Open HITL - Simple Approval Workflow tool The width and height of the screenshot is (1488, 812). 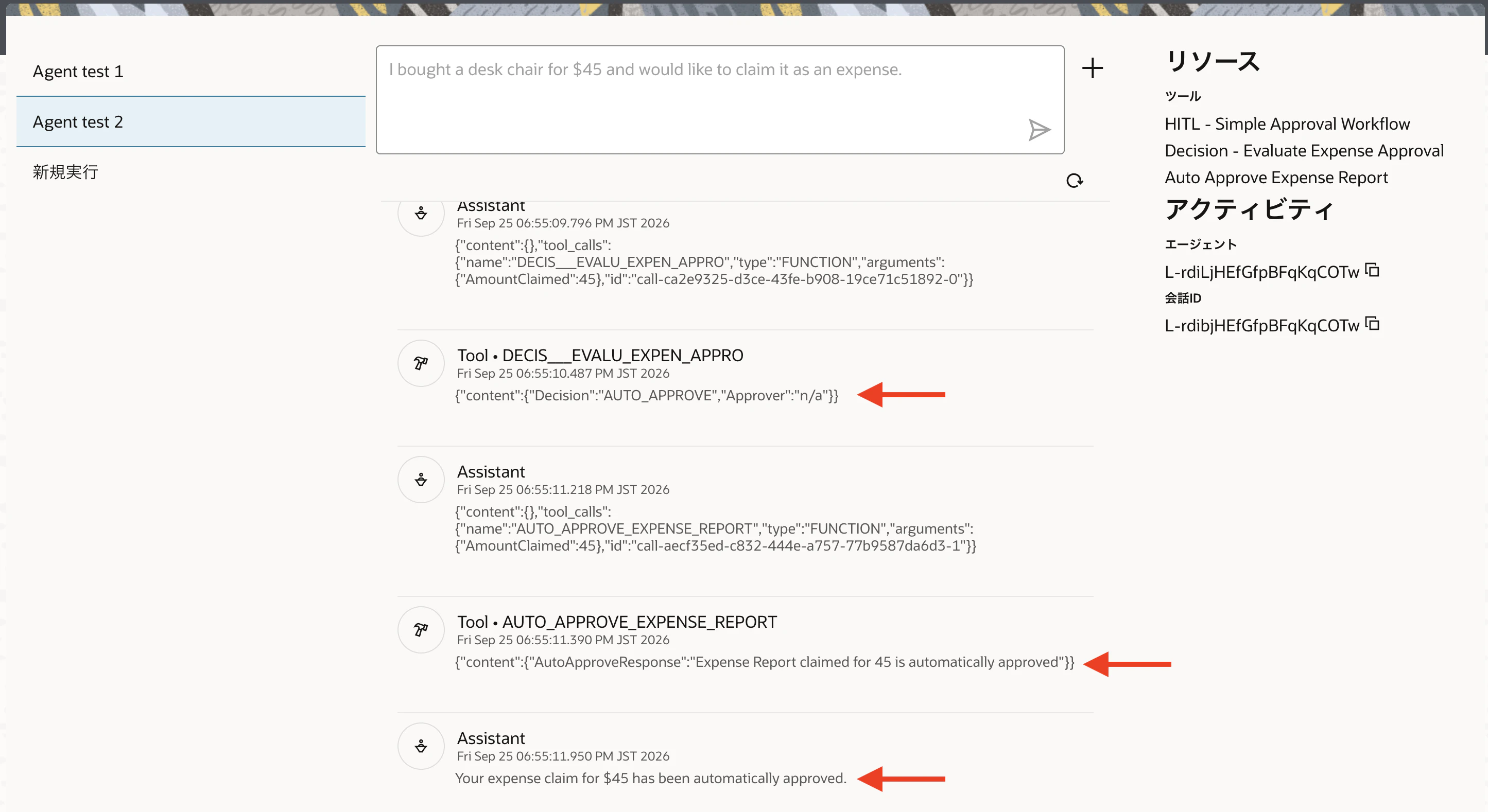(x=1287, y=124)
